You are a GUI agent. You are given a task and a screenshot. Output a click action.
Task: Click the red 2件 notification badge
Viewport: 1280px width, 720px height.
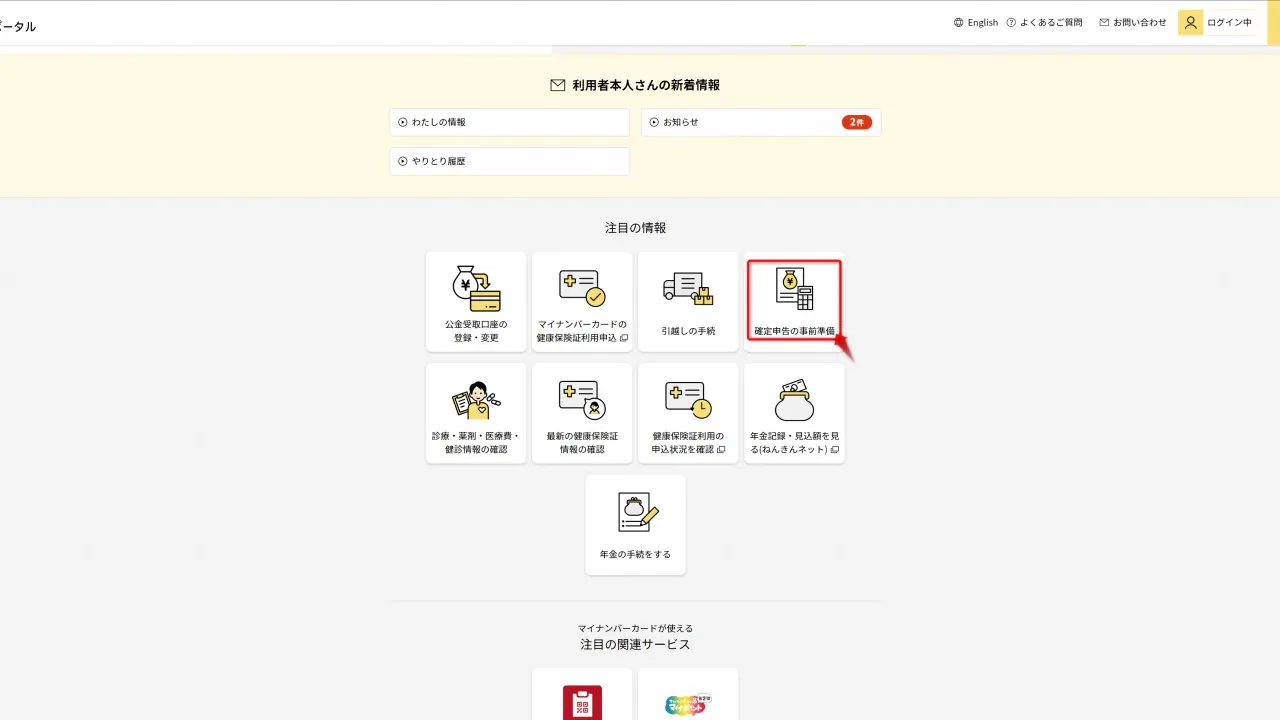tap(856, 122)
